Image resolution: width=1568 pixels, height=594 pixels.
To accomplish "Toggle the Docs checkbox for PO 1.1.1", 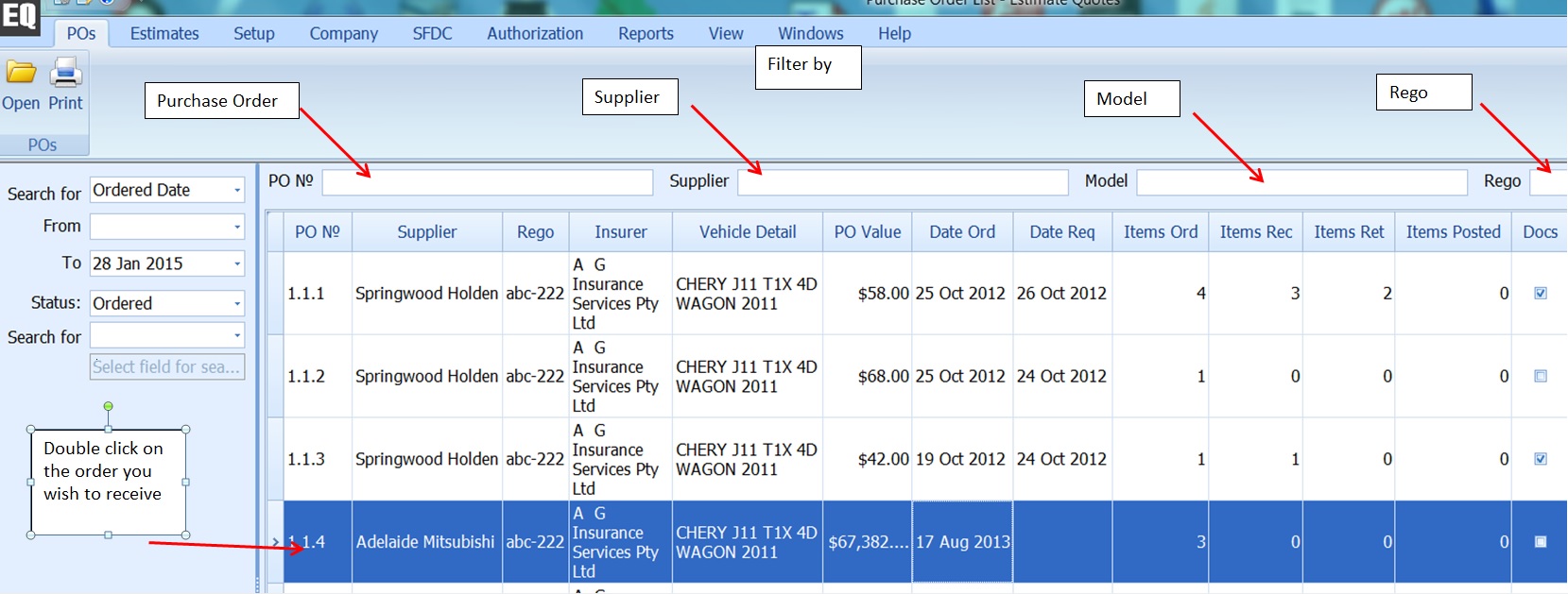I will (1541, 293).
